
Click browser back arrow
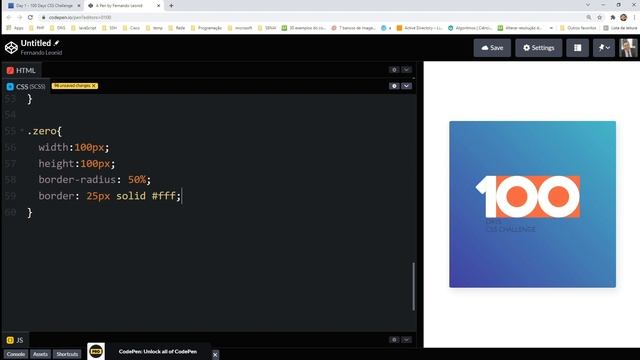pyautogui.click(x=9, y=17)
